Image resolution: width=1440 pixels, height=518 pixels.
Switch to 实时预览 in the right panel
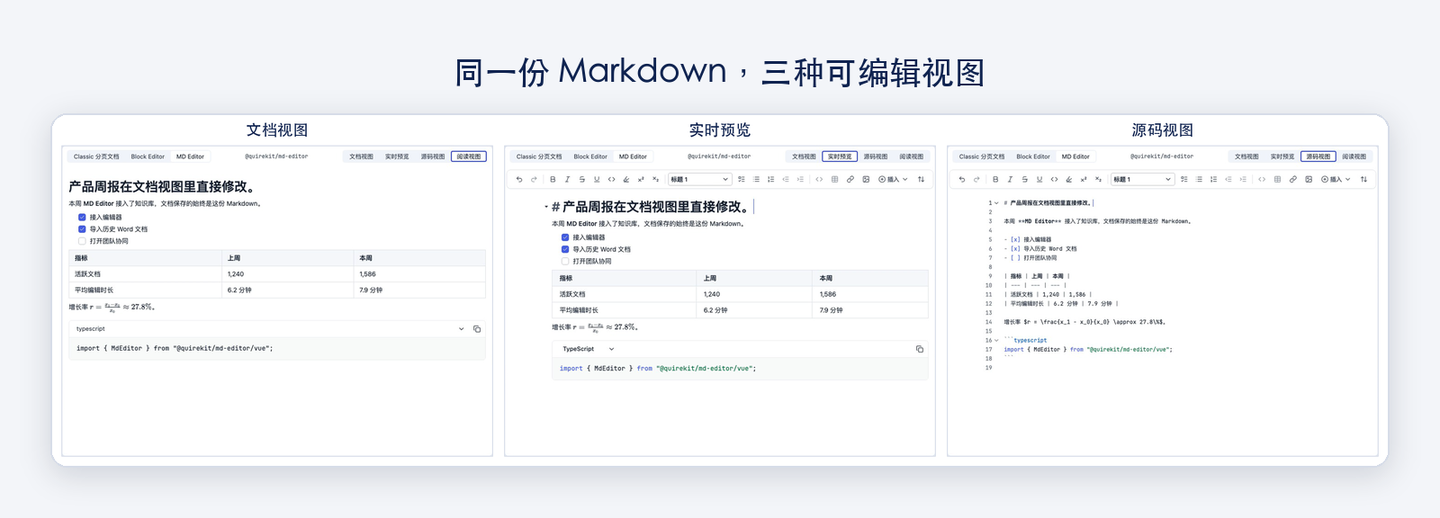[1283, 156]
